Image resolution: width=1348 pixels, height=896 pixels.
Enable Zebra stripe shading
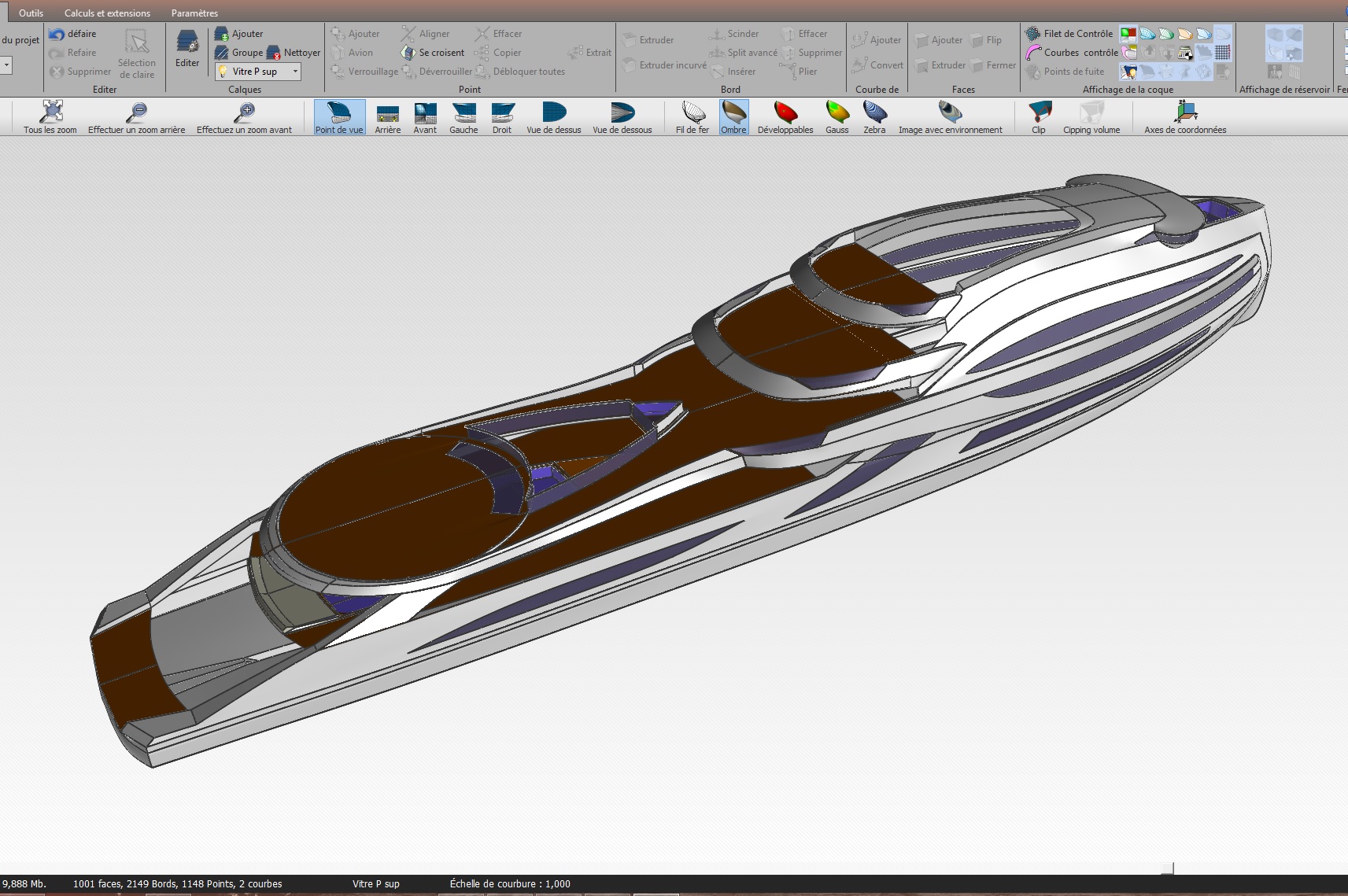point(874,117)
